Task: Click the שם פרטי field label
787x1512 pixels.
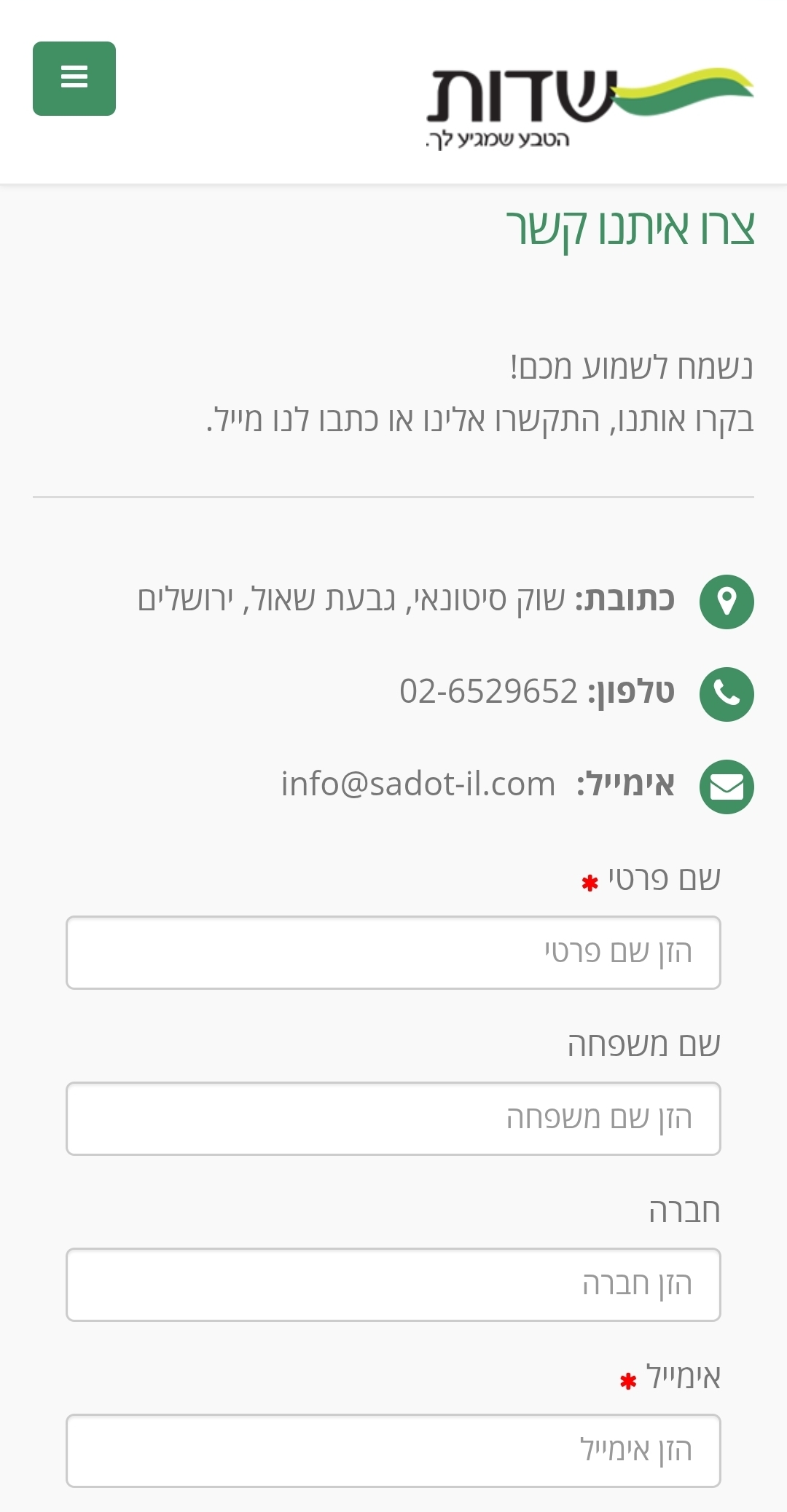Action: 664,879
